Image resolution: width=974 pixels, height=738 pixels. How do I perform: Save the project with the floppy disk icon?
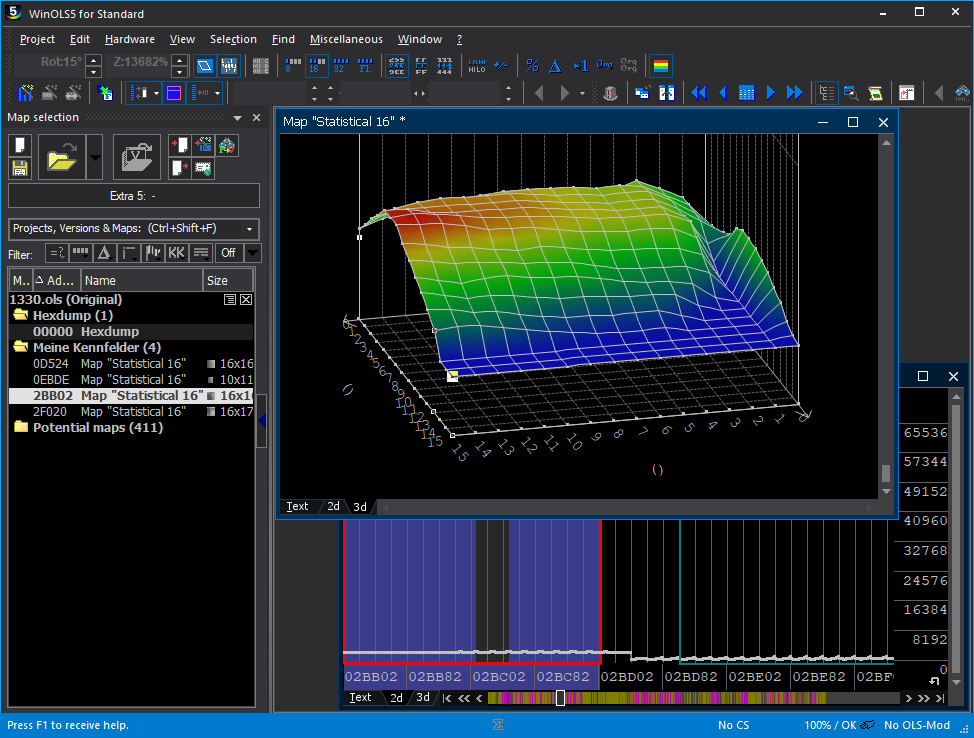(19, 168)
